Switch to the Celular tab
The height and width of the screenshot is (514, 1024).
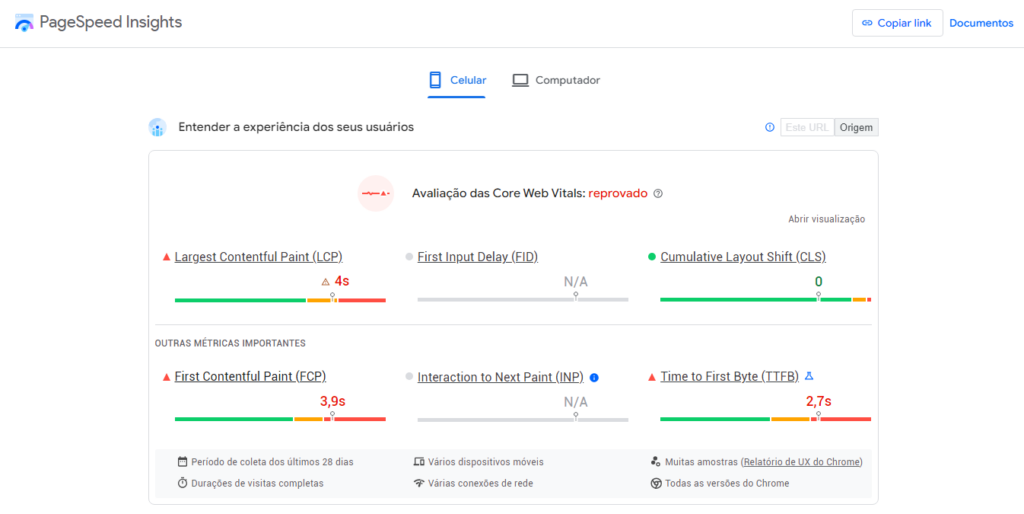point(456,80)
